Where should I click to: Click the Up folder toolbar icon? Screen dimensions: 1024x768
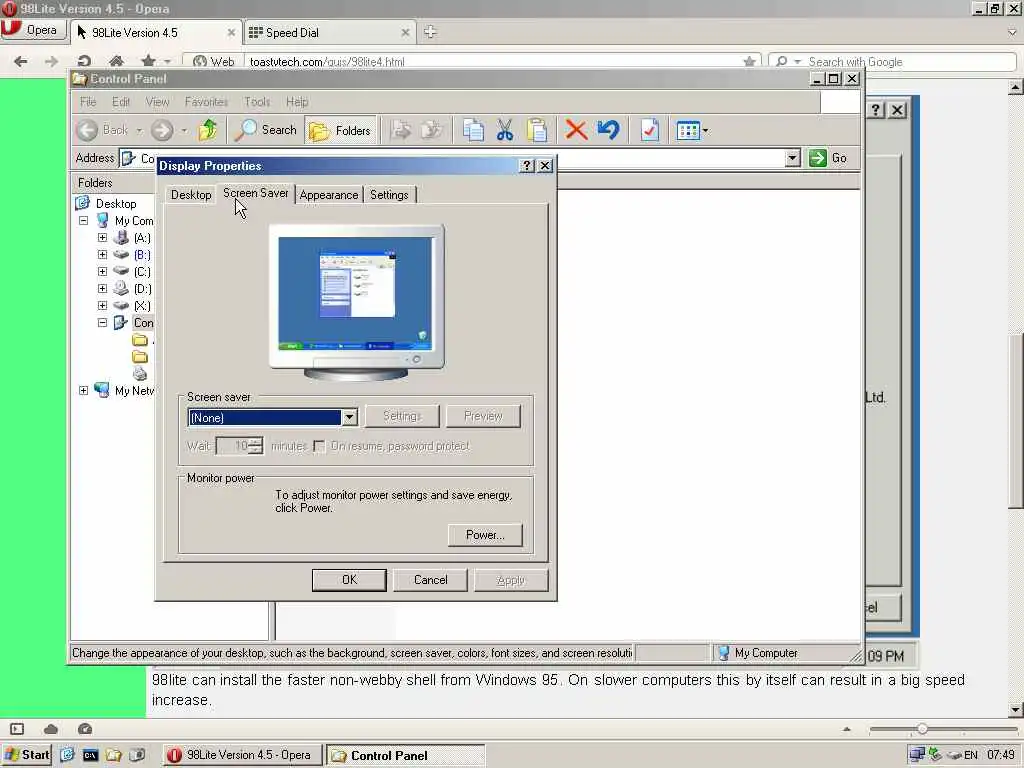208,130
